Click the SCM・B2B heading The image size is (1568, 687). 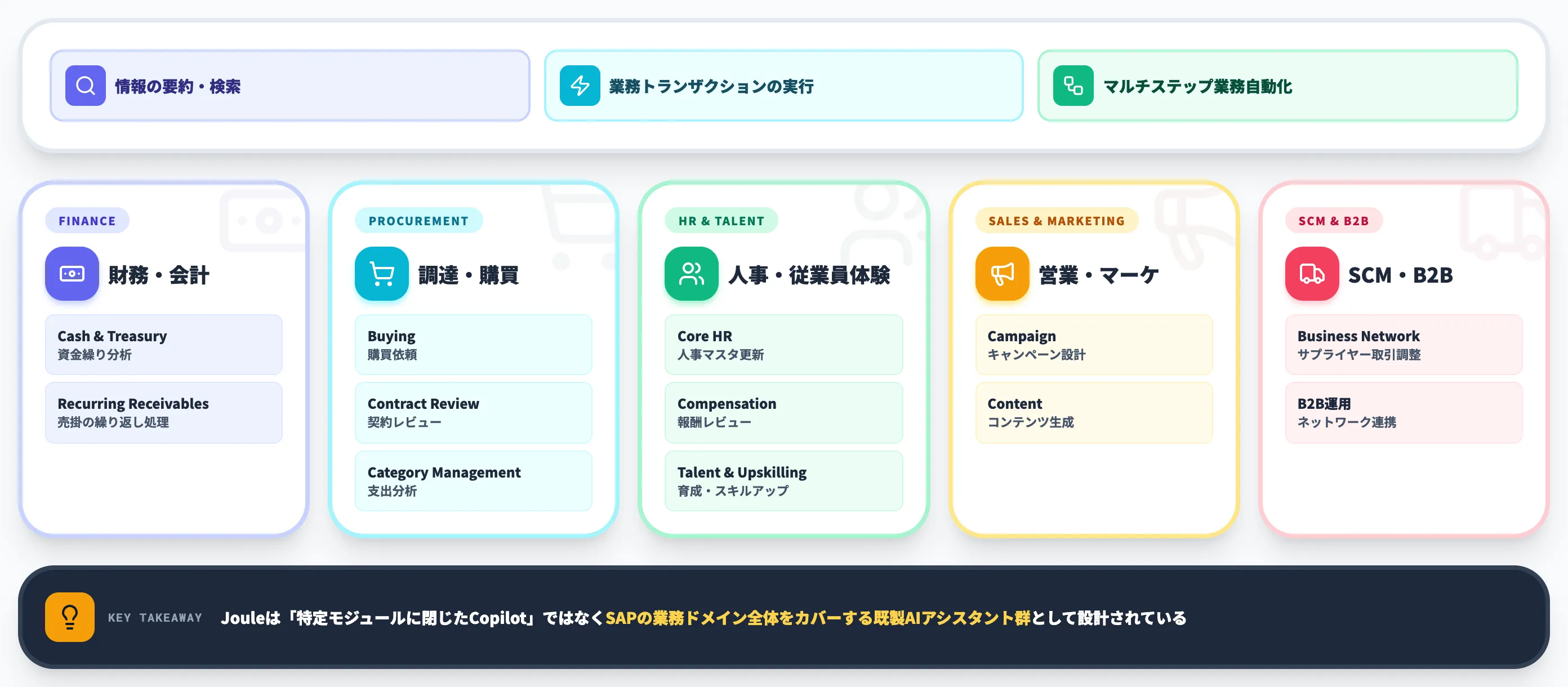pos(1401,275)
